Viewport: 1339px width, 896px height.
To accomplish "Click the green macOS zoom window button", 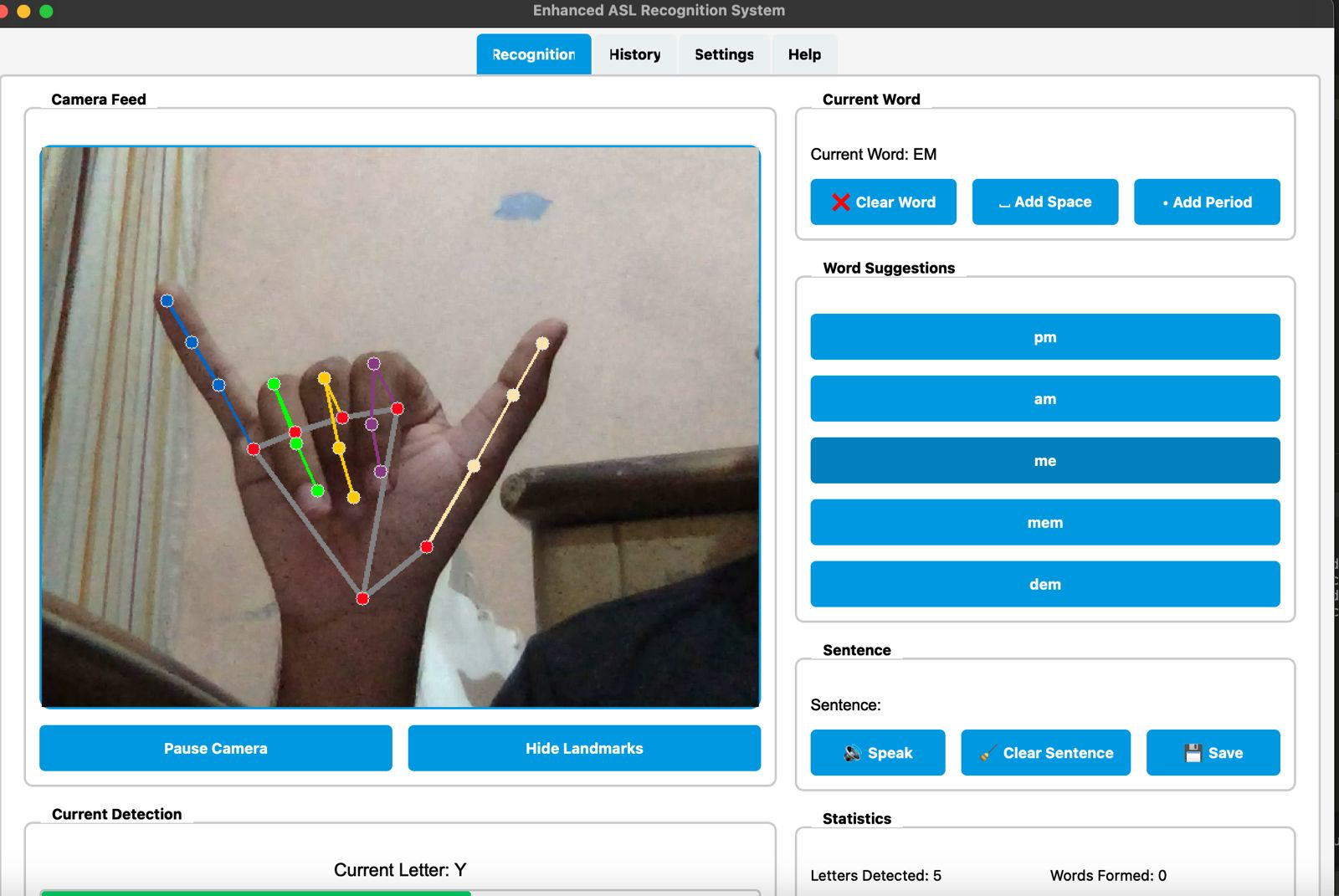I will (x=46, y=11).
